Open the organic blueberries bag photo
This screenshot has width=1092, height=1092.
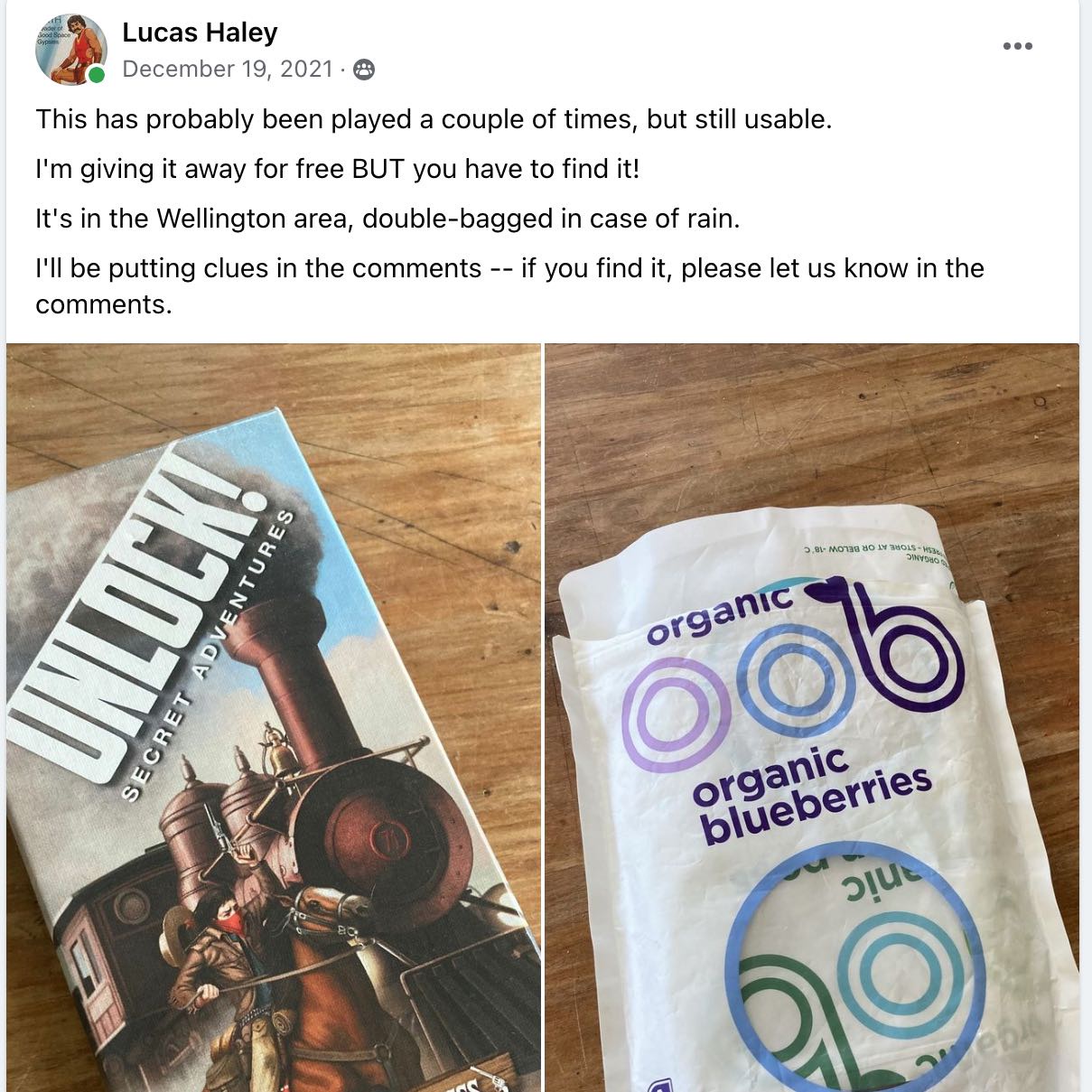(x=812, y=717)
